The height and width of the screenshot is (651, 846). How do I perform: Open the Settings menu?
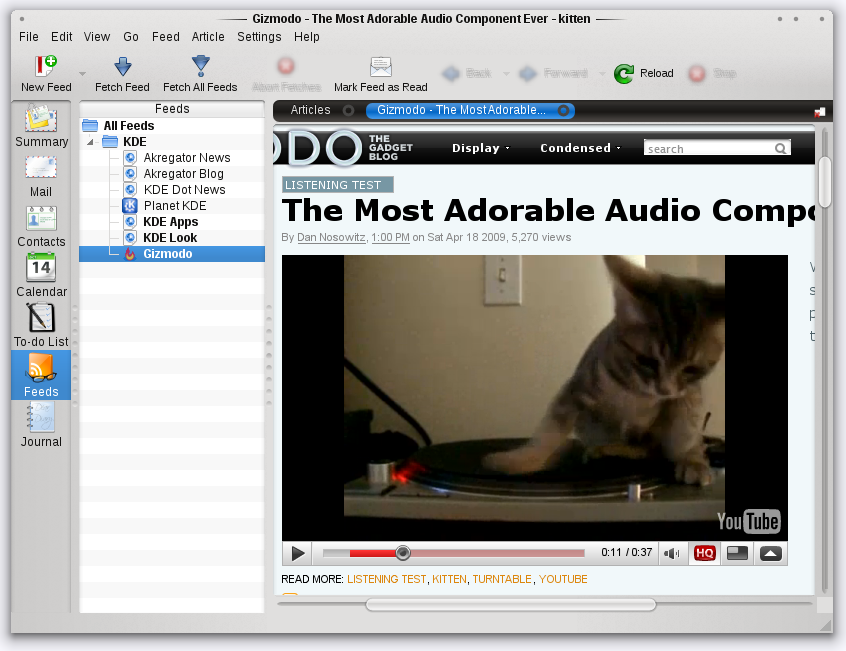pyautogui.click(x=259, y=37)
